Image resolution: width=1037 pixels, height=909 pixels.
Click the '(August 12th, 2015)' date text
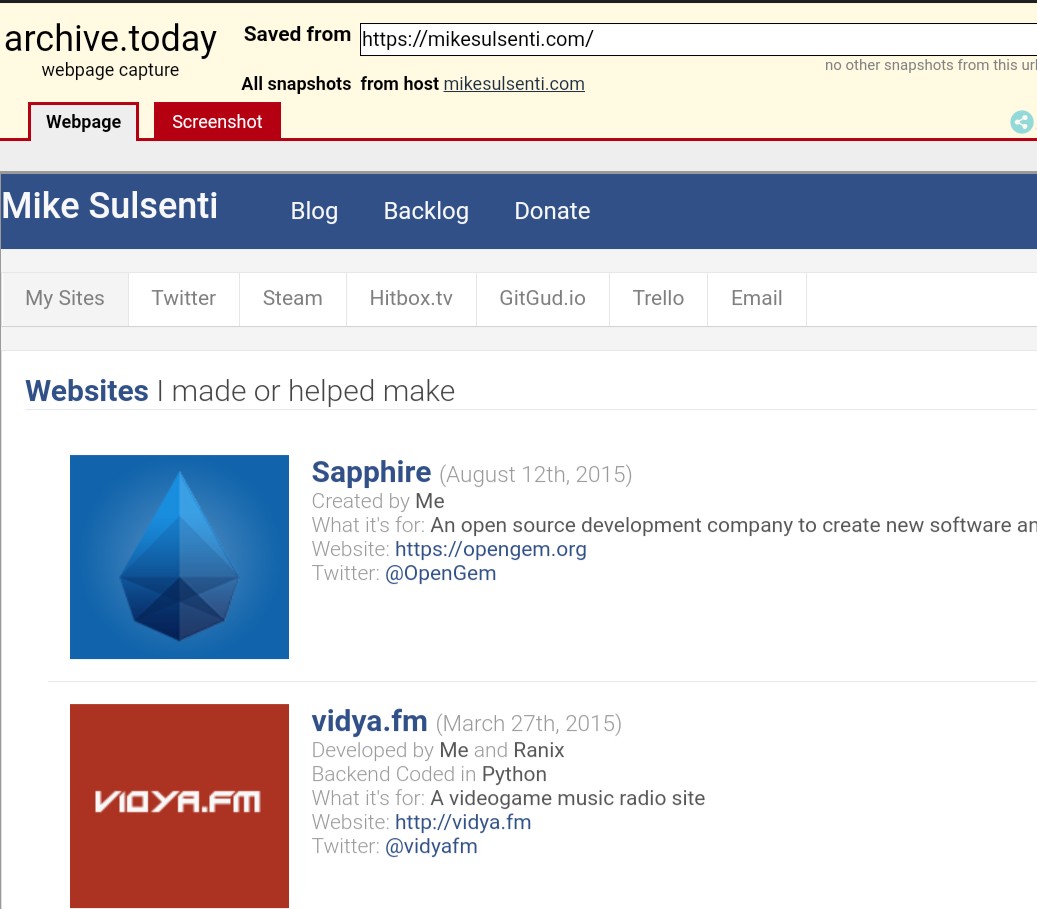point(535,474)
